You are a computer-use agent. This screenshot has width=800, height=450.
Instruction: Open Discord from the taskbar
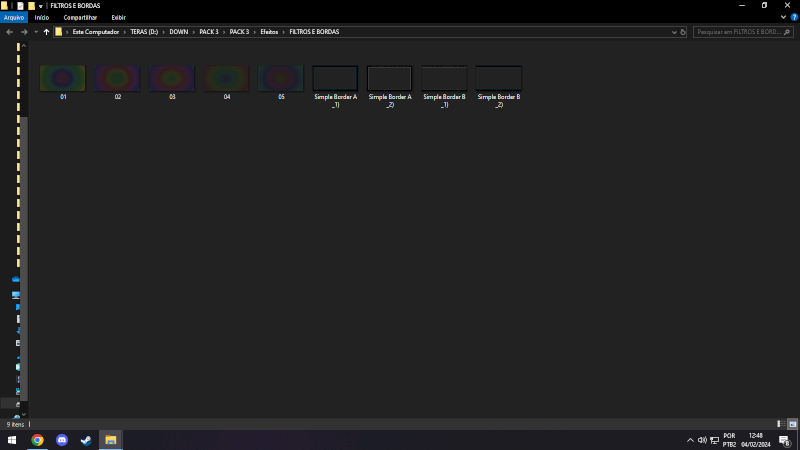pos(62,440)
